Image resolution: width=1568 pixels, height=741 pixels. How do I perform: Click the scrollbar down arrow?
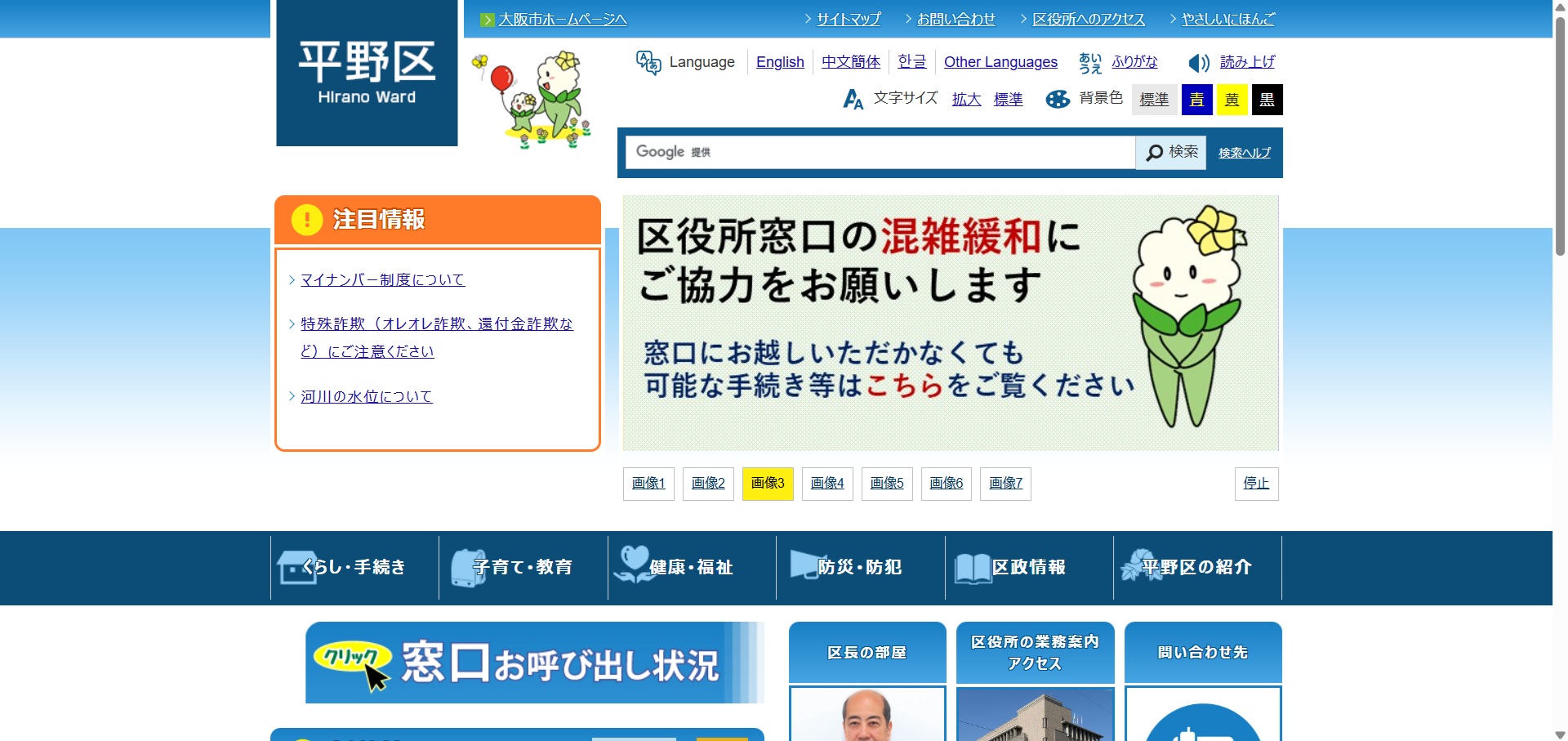pyautogui.click(x=1560, y=734)
